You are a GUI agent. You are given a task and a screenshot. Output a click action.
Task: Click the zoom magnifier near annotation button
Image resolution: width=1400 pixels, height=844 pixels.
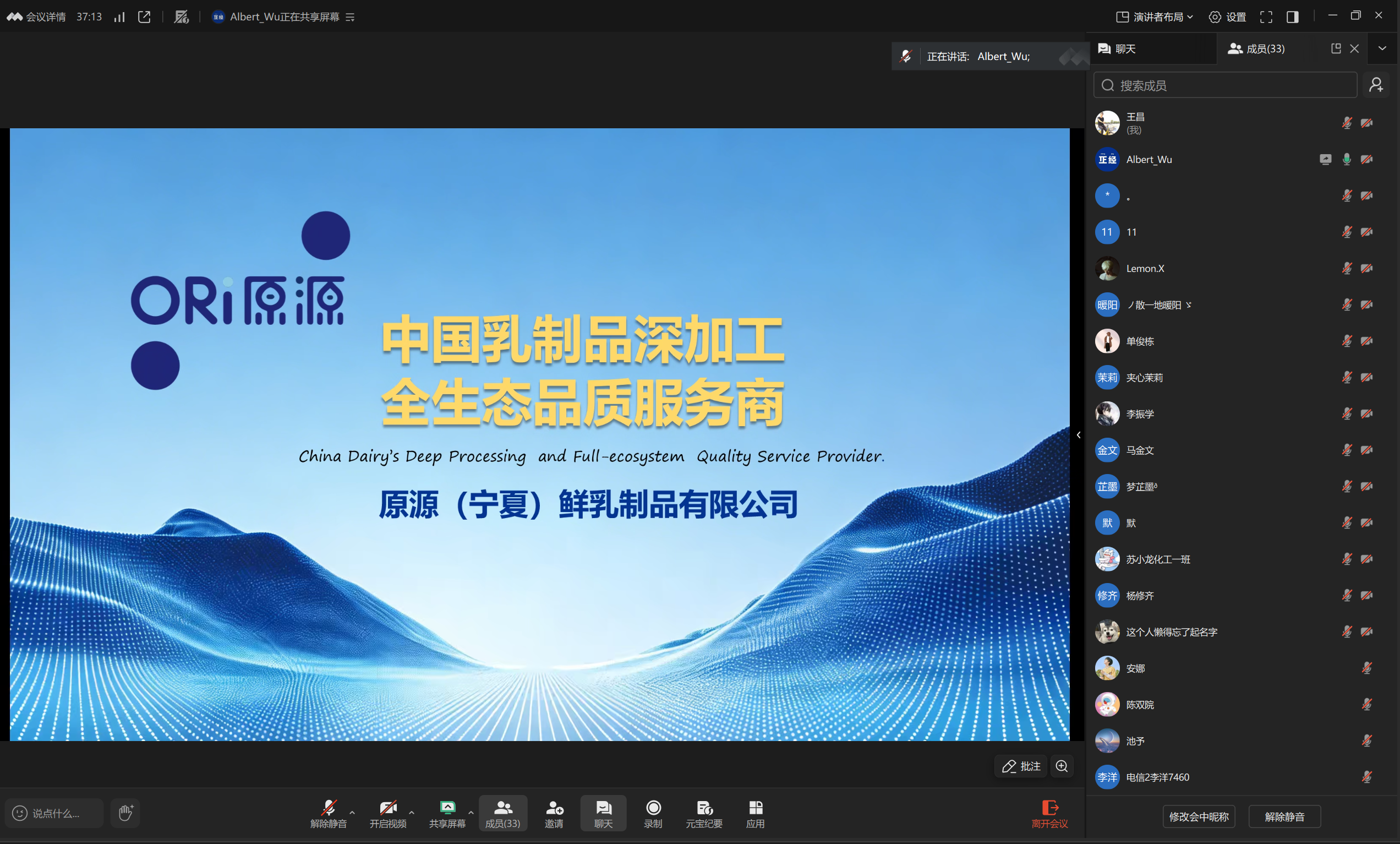(1062, 766)
